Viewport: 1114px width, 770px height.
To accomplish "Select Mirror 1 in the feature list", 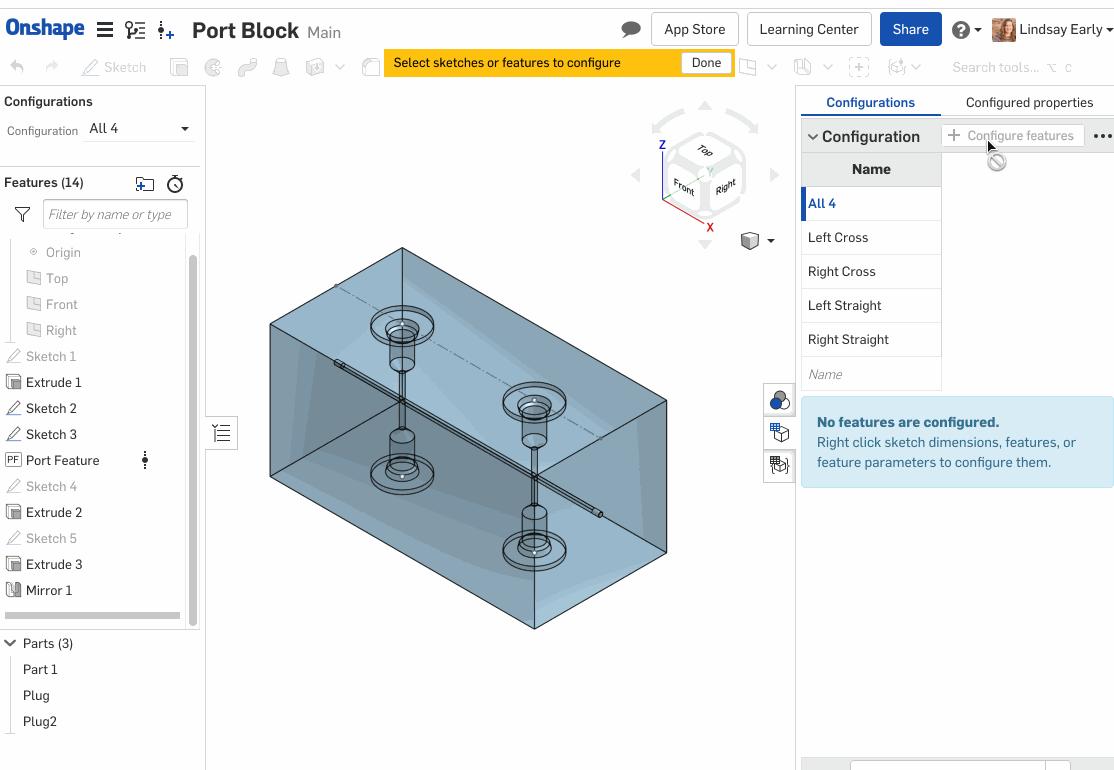I will click(x=49, y=590).
